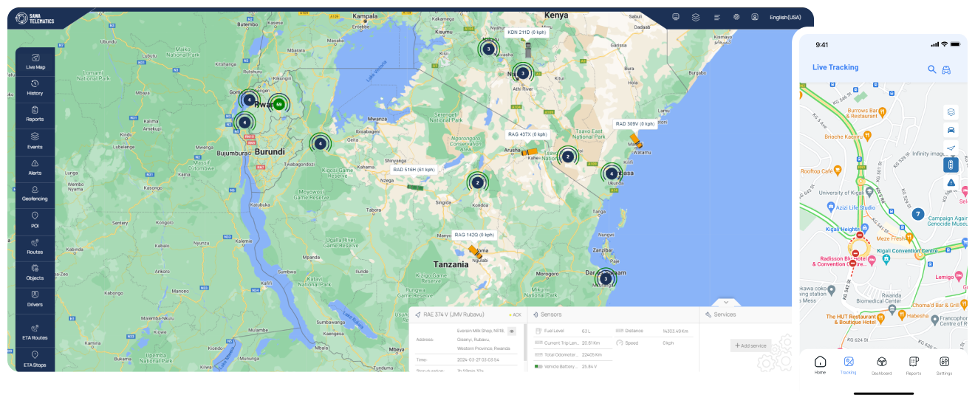
Task: Toggle the eye icon beside the address
Action: pyautogui.click(x=512, y=329)
